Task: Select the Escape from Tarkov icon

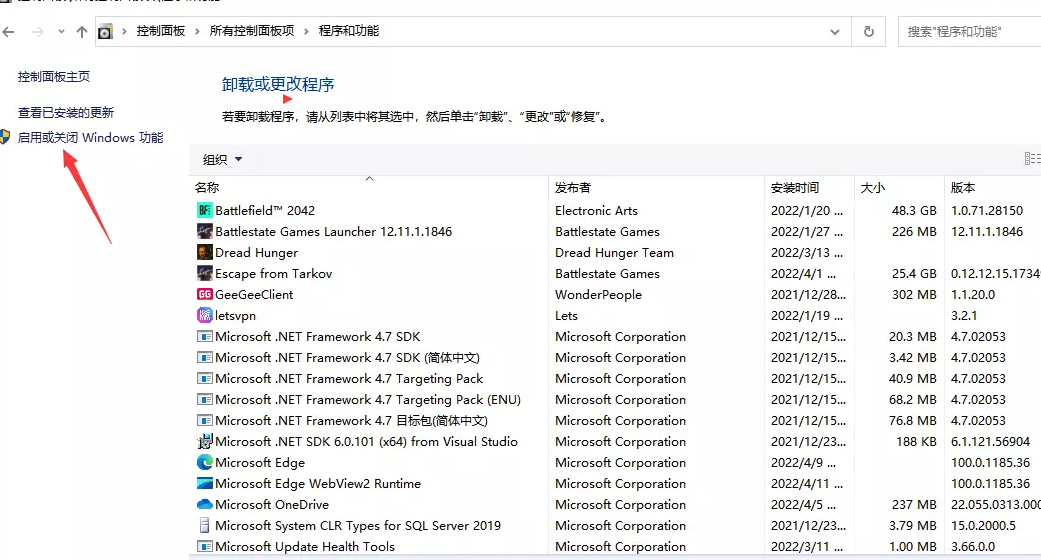Action: coord(205,273)
